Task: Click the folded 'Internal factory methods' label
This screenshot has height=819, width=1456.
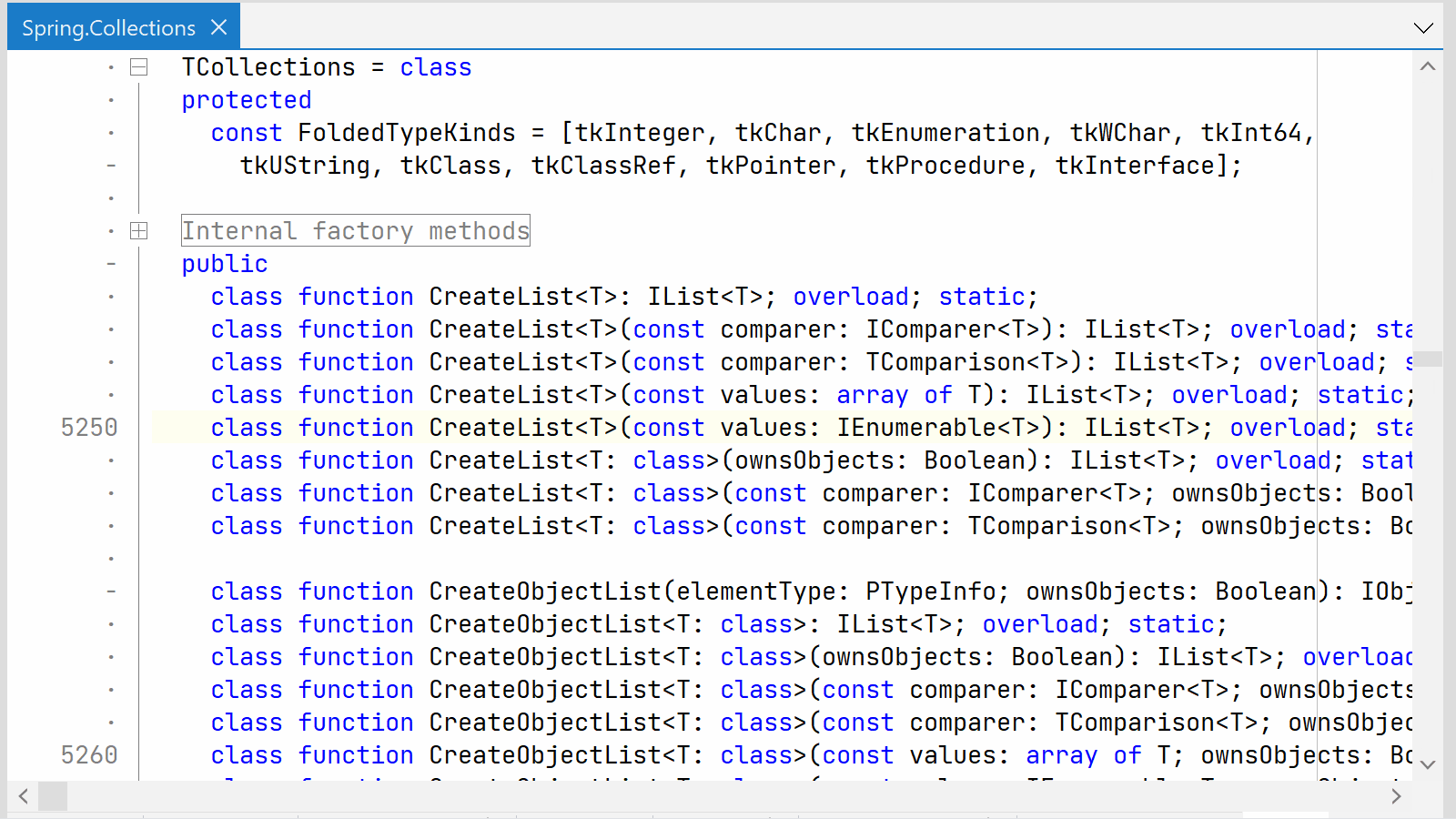Action: coord(356,231)
